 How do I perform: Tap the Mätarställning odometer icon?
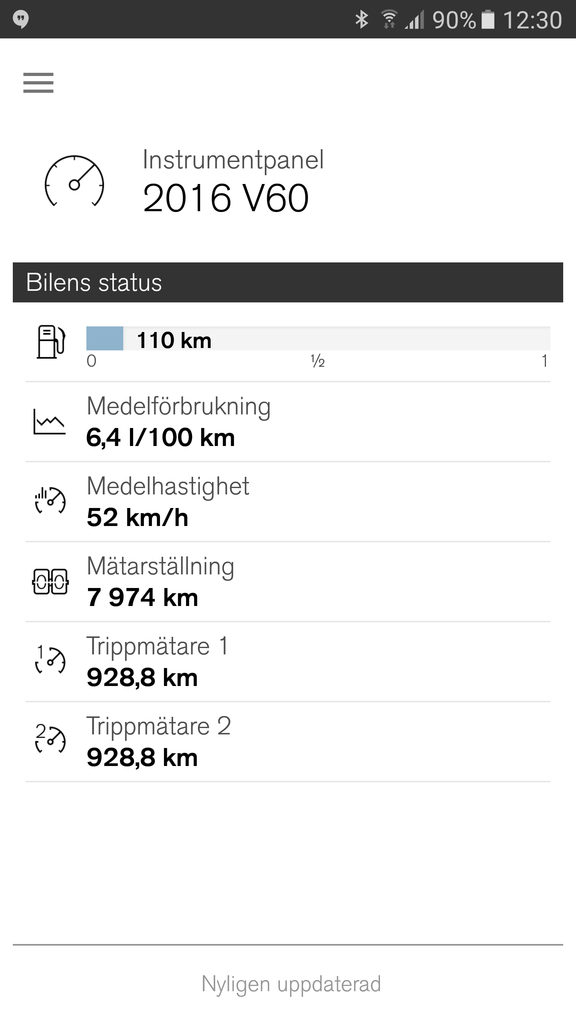click(50, 581)
